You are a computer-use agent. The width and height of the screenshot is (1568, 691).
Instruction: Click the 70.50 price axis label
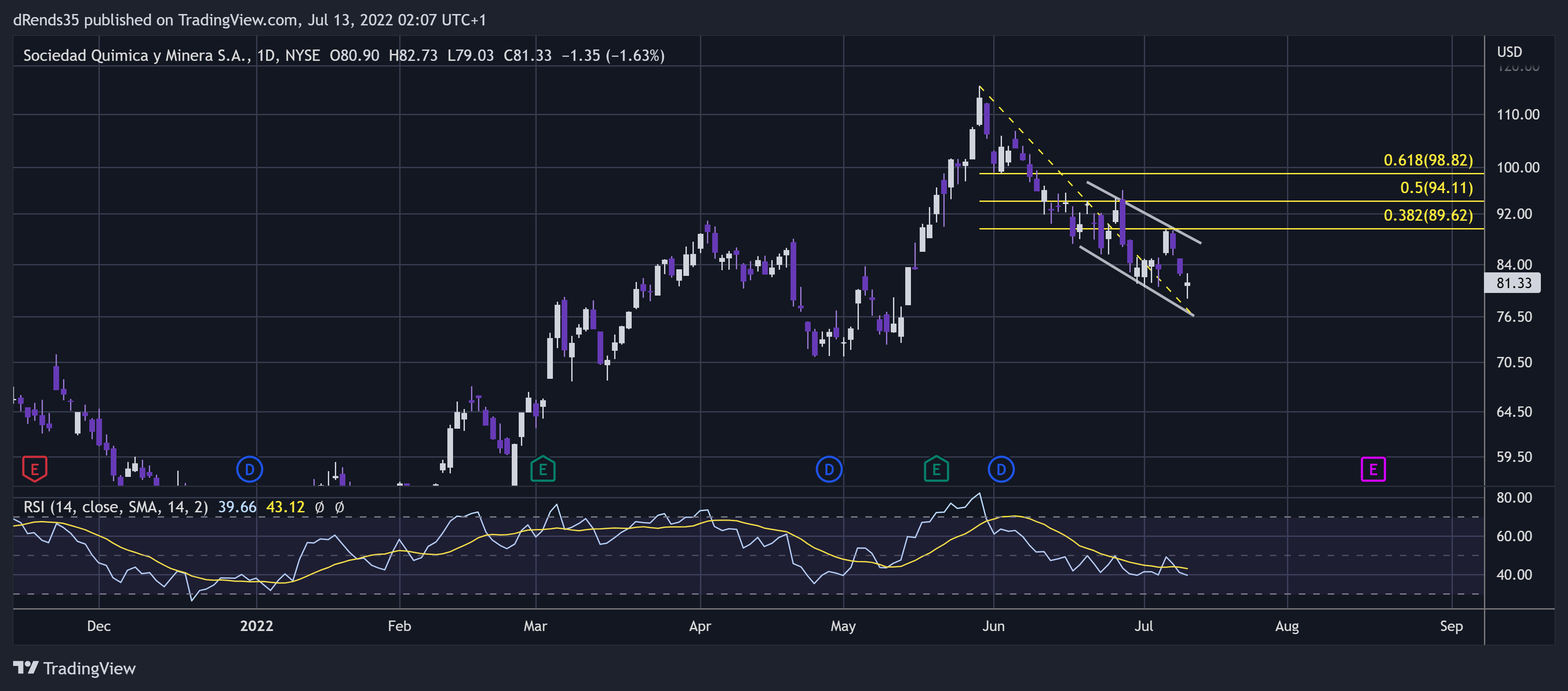tap(1515, 362)
